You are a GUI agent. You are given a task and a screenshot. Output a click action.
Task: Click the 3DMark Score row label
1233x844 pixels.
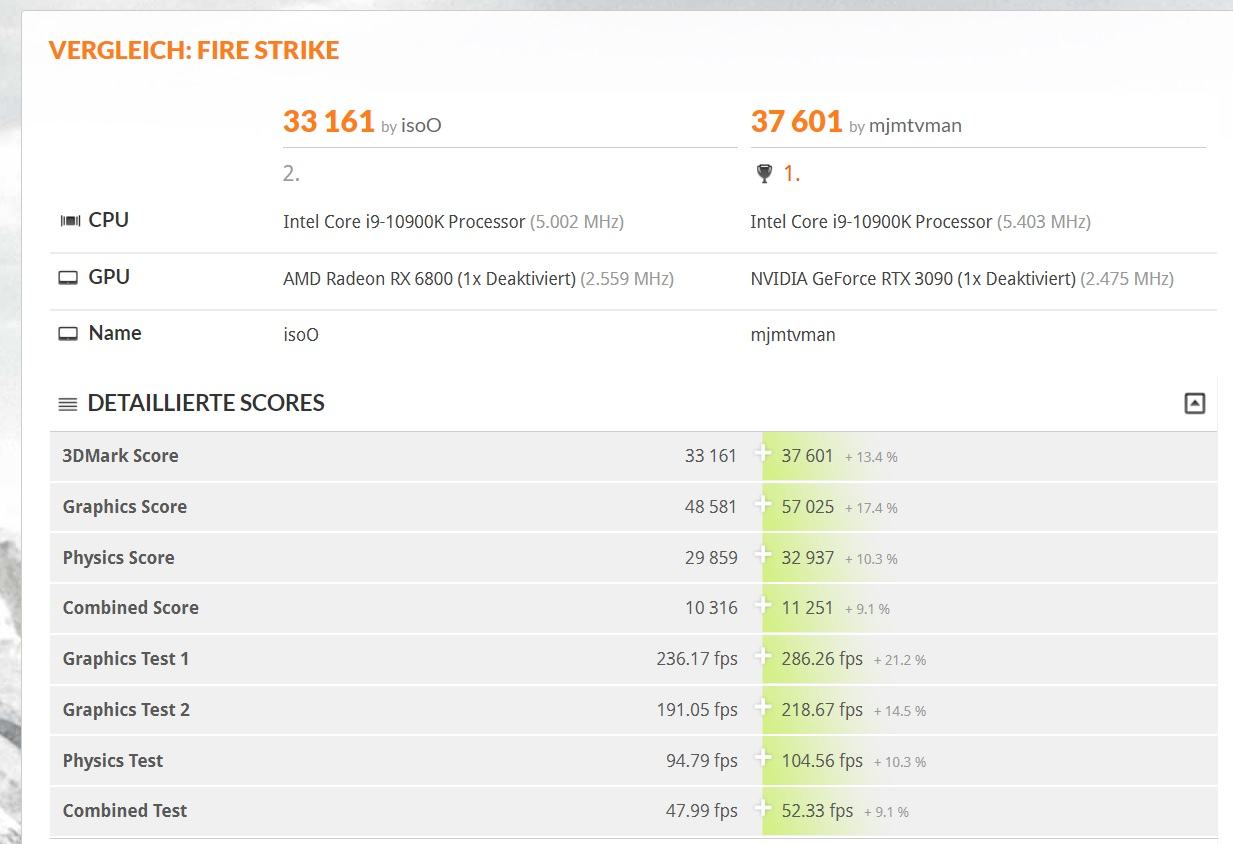click(x=120, y=456)
